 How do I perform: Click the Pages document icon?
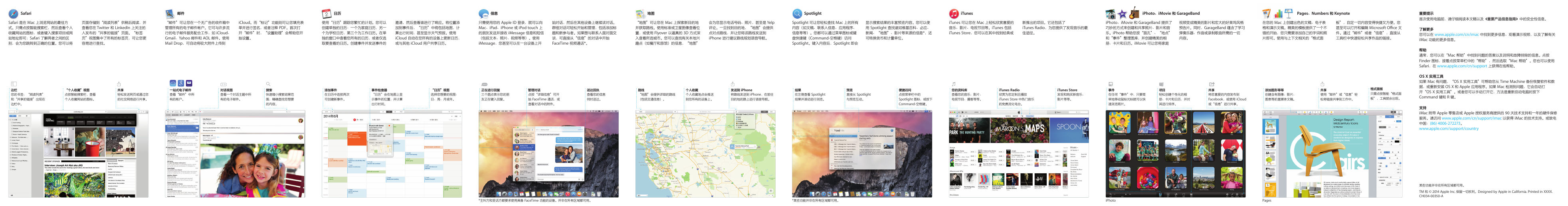pyautogui.click(x=1267, y=14)
